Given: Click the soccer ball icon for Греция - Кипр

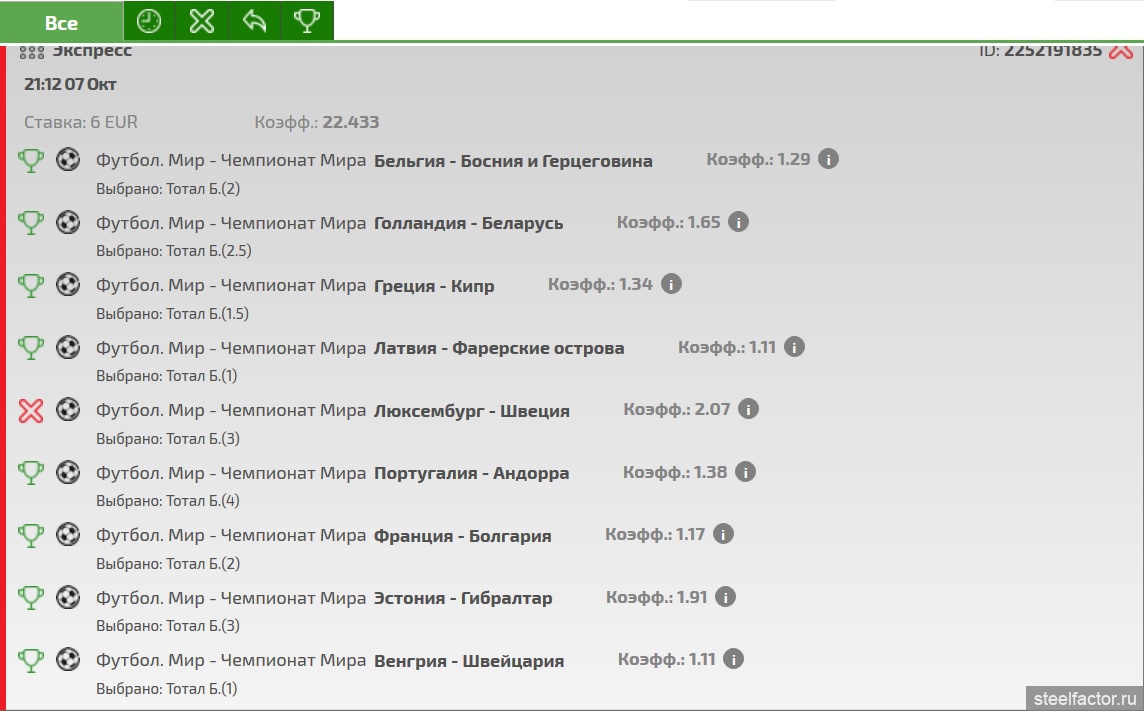Looking at the screenshot, I should tap(68, 285).
